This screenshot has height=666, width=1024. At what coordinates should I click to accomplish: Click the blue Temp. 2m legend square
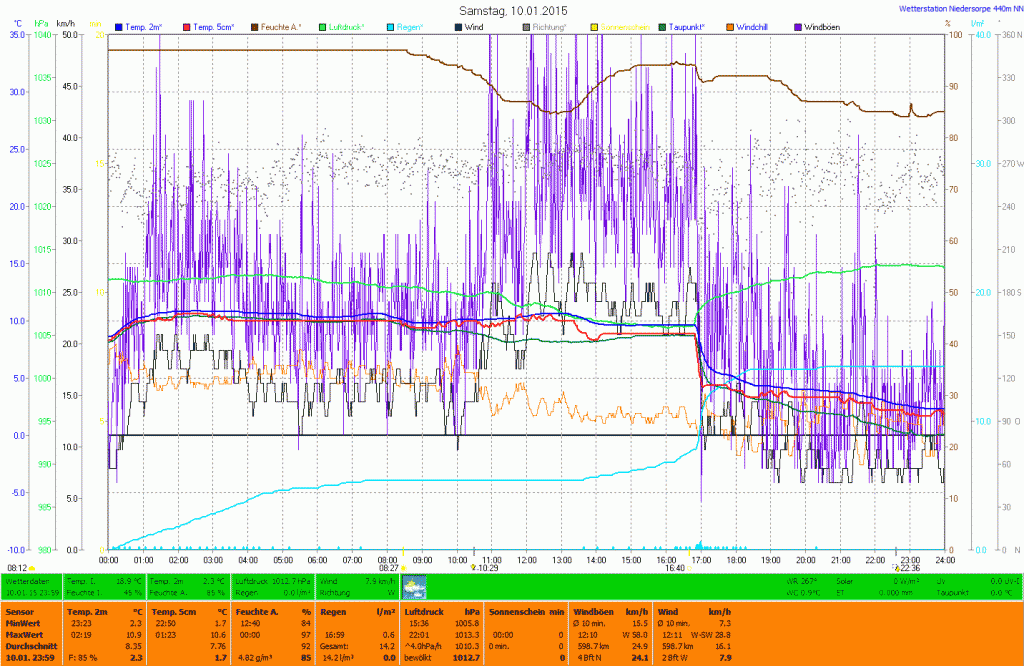(x=119, y=27)
